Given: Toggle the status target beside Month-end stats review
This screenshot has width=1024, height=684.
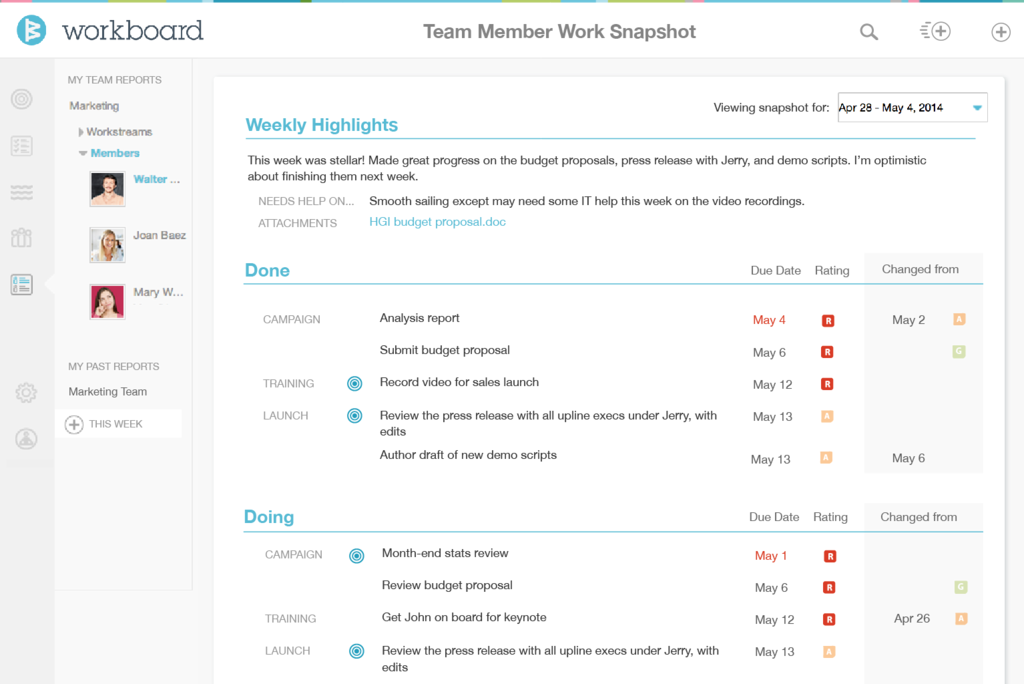Looking at the screenshot, I should pyautogui.click(x=357, y=554).
